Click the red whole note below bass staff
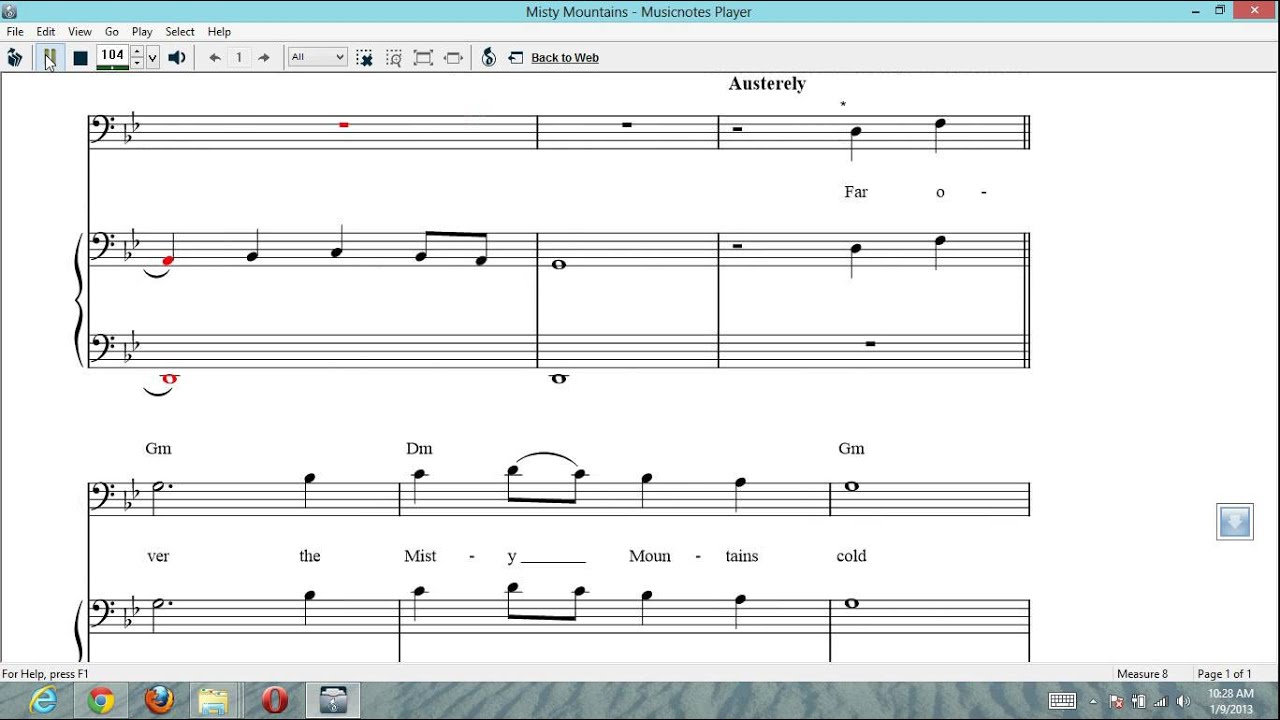The image size is (1280, 720). click(169, 378)
